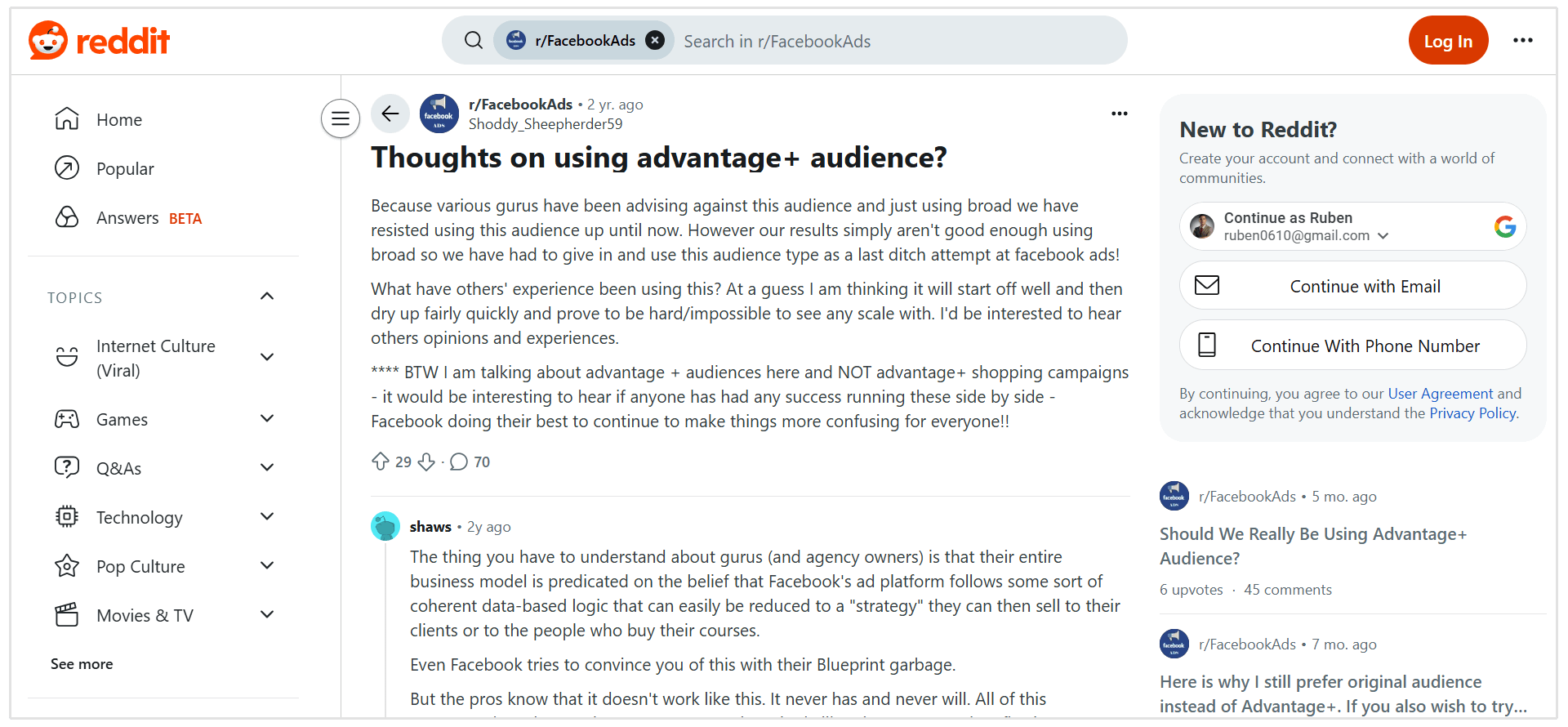Downvote the post
Screen dimensions: 1568x727
(426, 462)
